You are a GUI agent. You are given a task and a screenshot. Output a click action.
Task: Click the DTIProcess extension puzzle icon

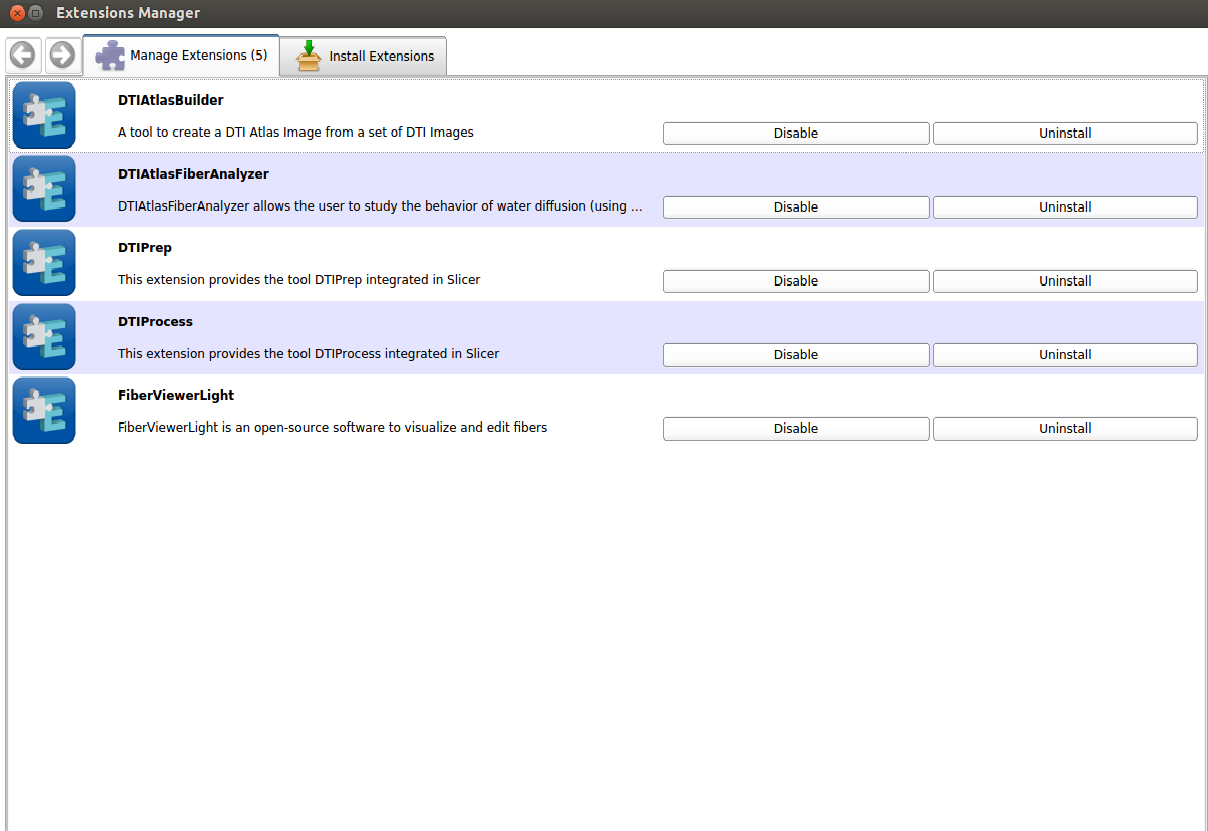point(44,337)
